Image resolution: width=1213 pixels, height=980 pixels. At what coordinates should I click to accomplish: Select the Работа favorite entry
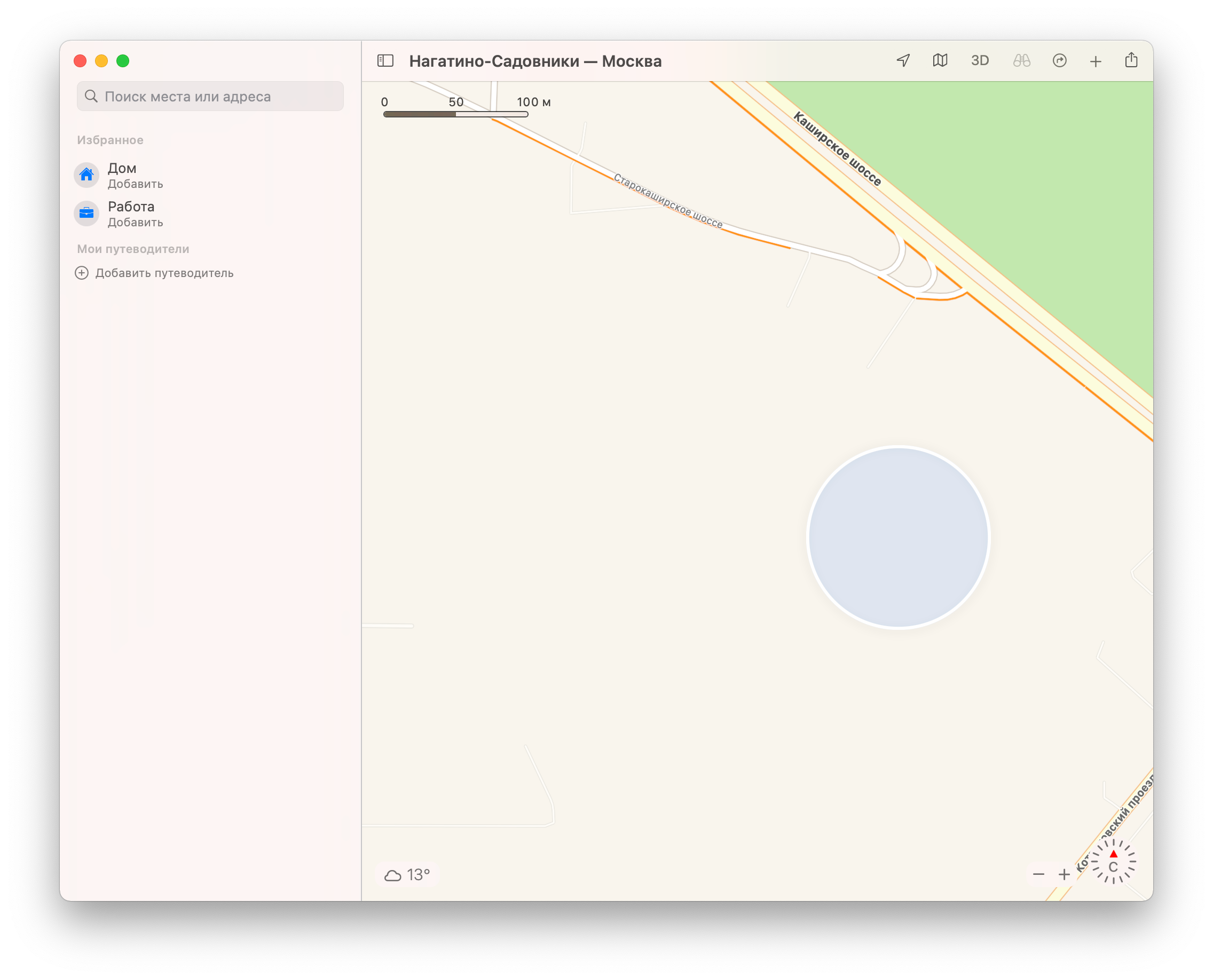pos(209,214)
